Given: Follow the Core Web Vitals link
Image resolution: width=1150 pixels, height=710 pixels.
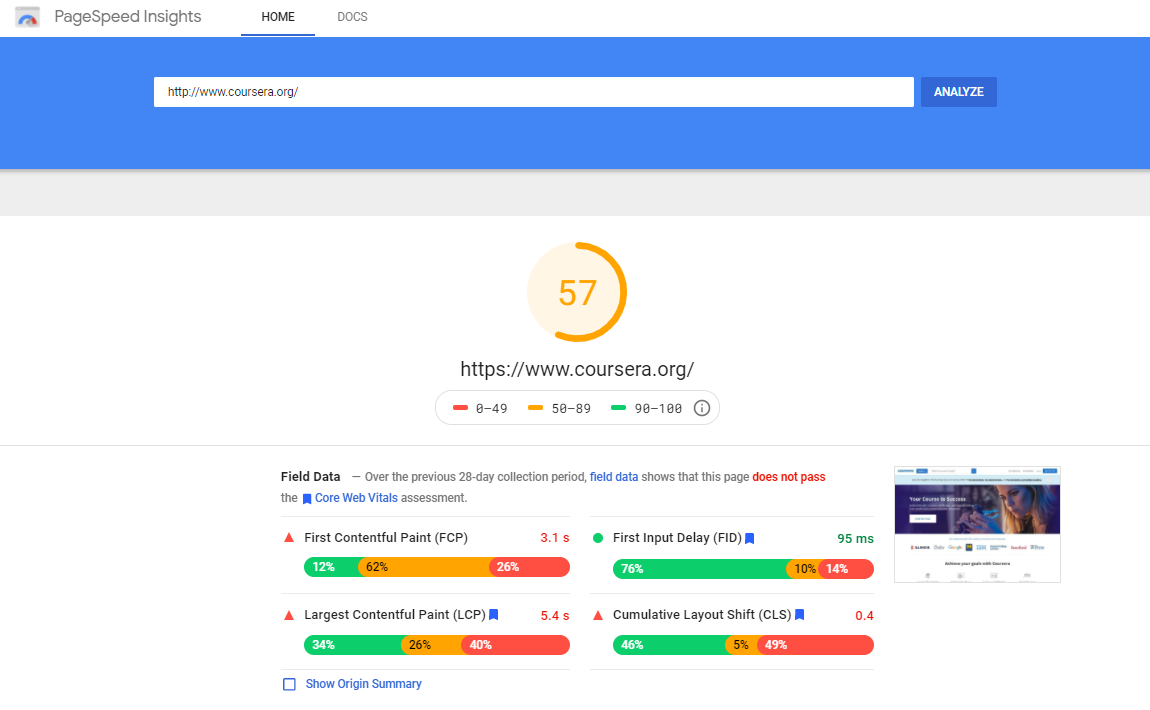Looking at the screenshot, I should [x=356, y=498].
